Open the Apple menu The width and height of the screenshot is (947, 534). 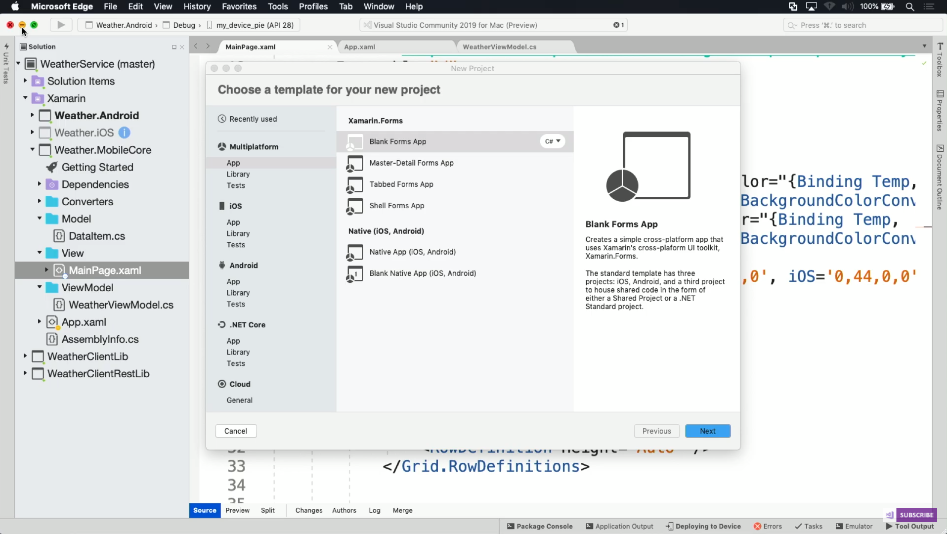coord(14,7)
